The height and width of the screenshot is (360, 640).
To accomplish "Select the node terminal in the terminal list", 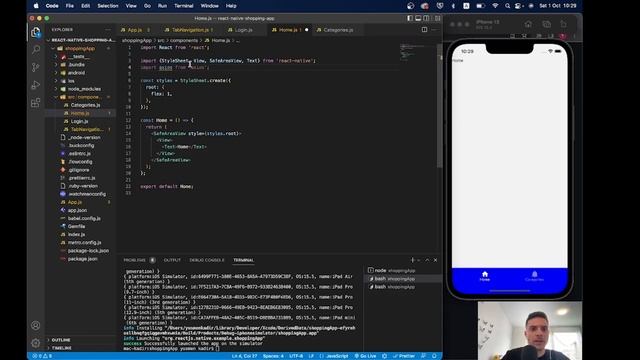I will pyautogui.click(x=402, y=271).
